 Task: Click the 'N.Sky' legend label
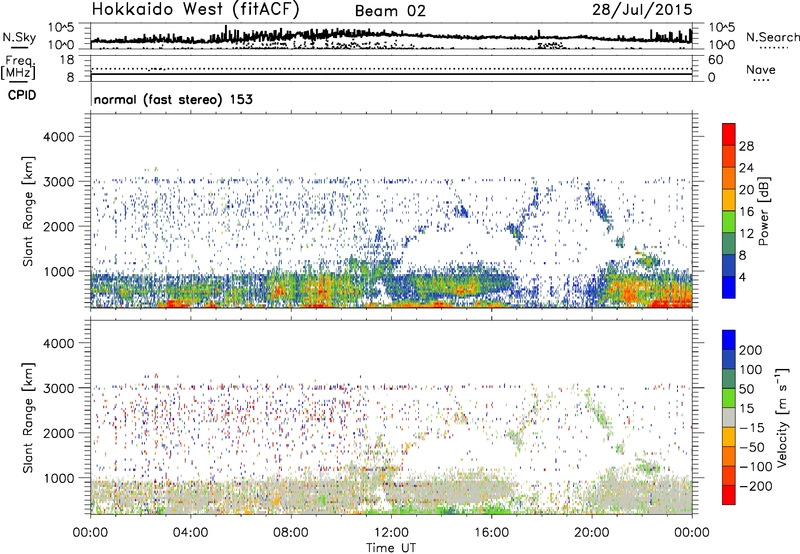19,37
